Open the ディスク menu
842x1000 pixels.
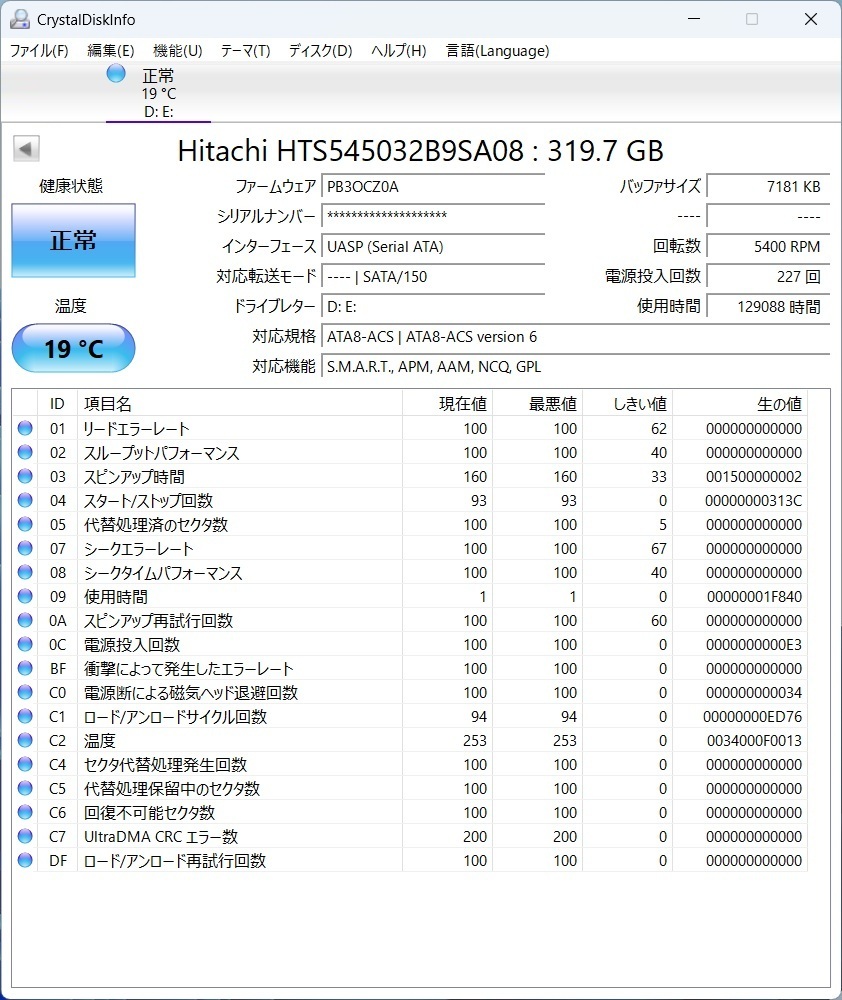point(318,50)
